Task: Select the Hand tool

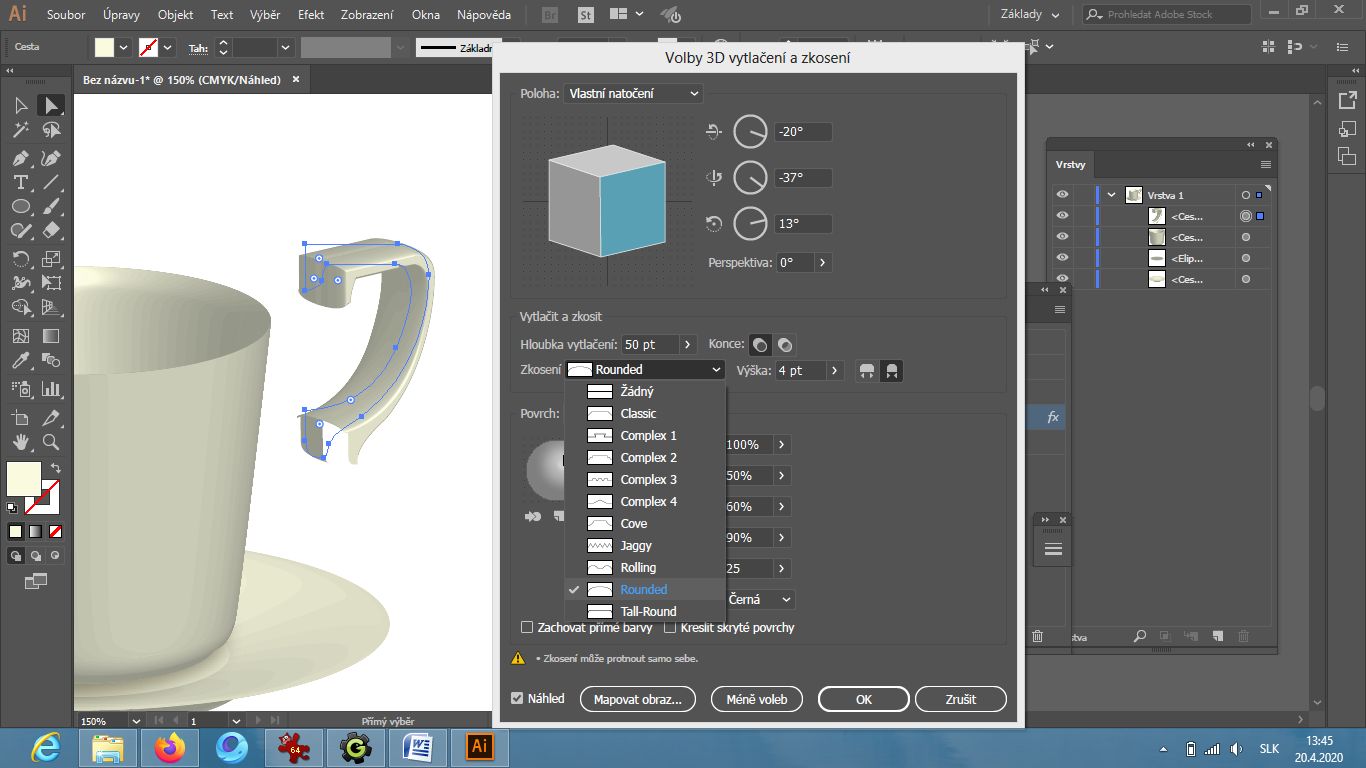Action: pos(20,442)
